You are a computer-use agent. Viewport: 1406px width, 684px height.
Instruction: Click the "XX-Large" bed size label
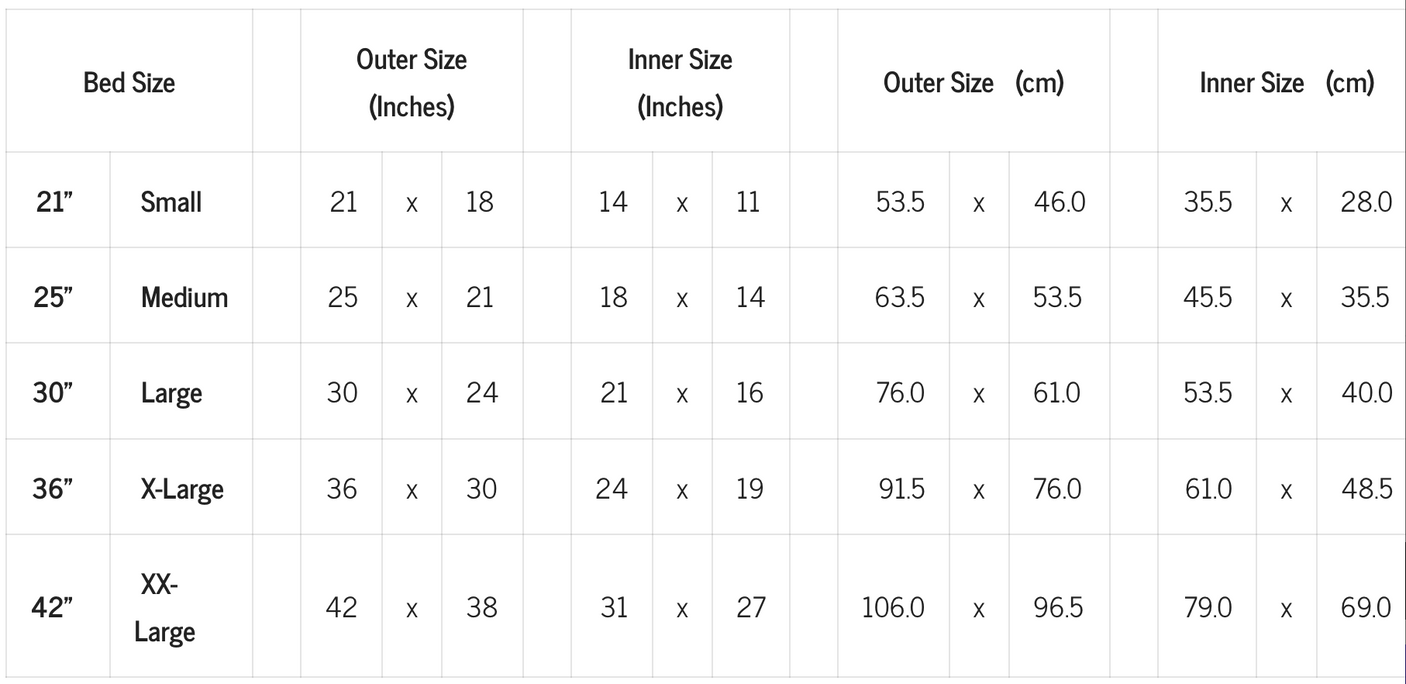[165, 607]
